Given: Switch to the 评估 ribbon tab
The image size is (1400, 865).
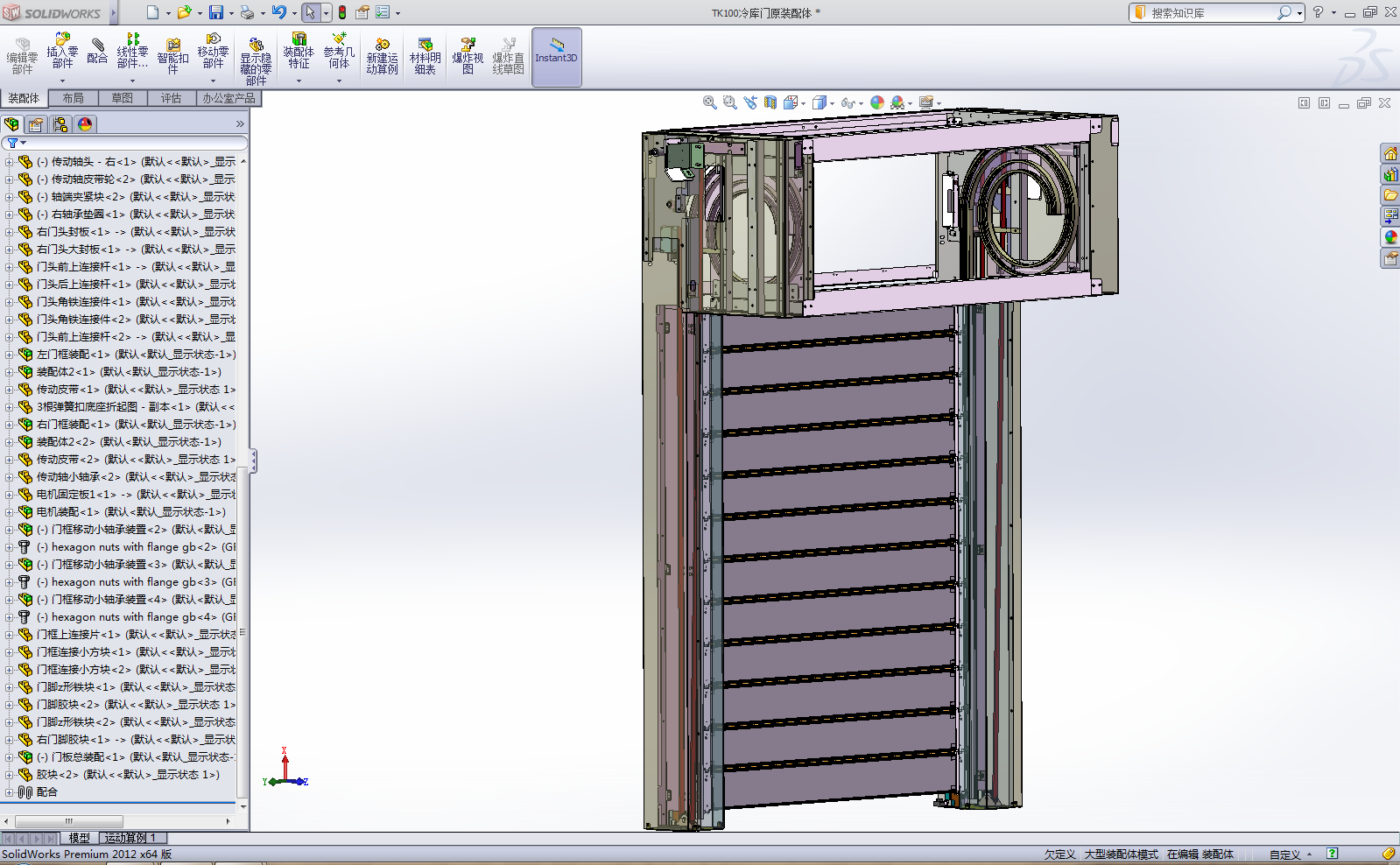Looking at the screenshot, I should coord(171,98).
